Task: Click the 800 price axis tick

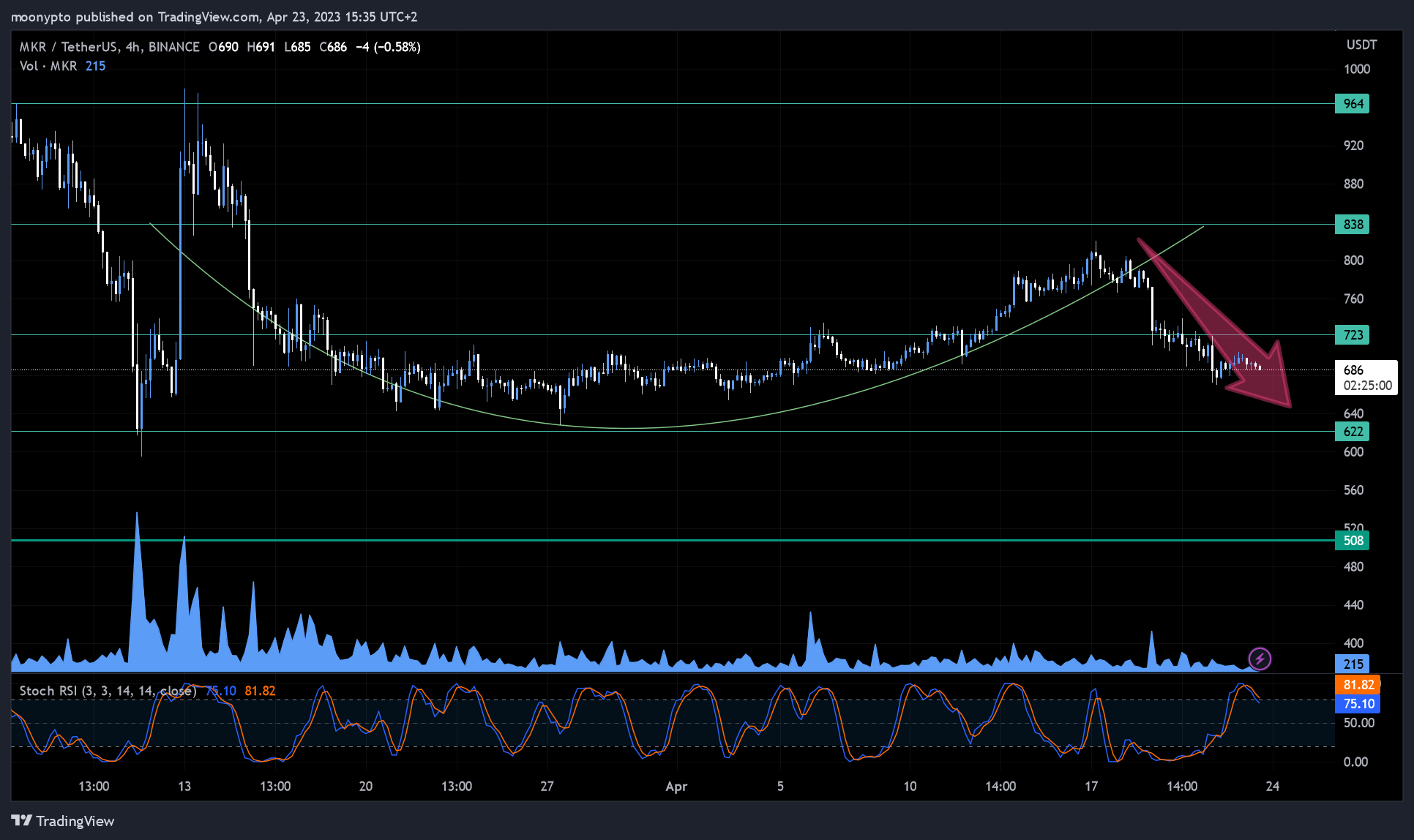Action: click(x=1353, y=260)
